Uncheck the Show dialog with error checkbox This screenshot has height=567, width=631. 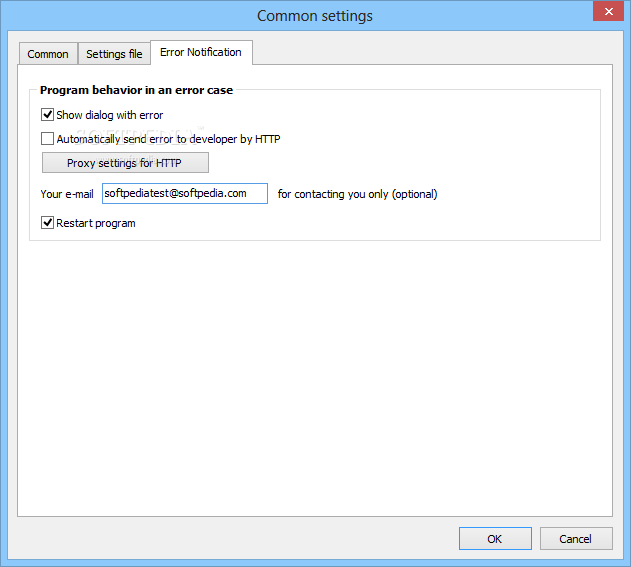(48, 115)
